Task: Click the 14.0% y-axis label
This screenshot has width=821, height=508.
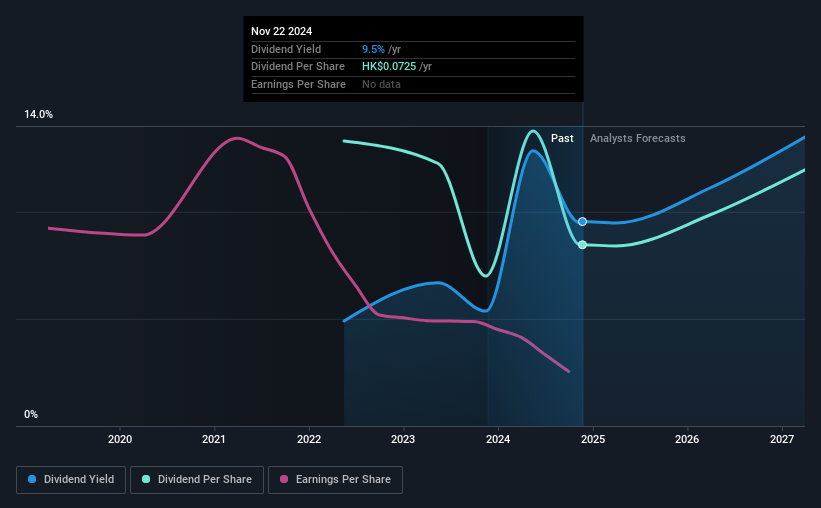Action: point(38,115)
